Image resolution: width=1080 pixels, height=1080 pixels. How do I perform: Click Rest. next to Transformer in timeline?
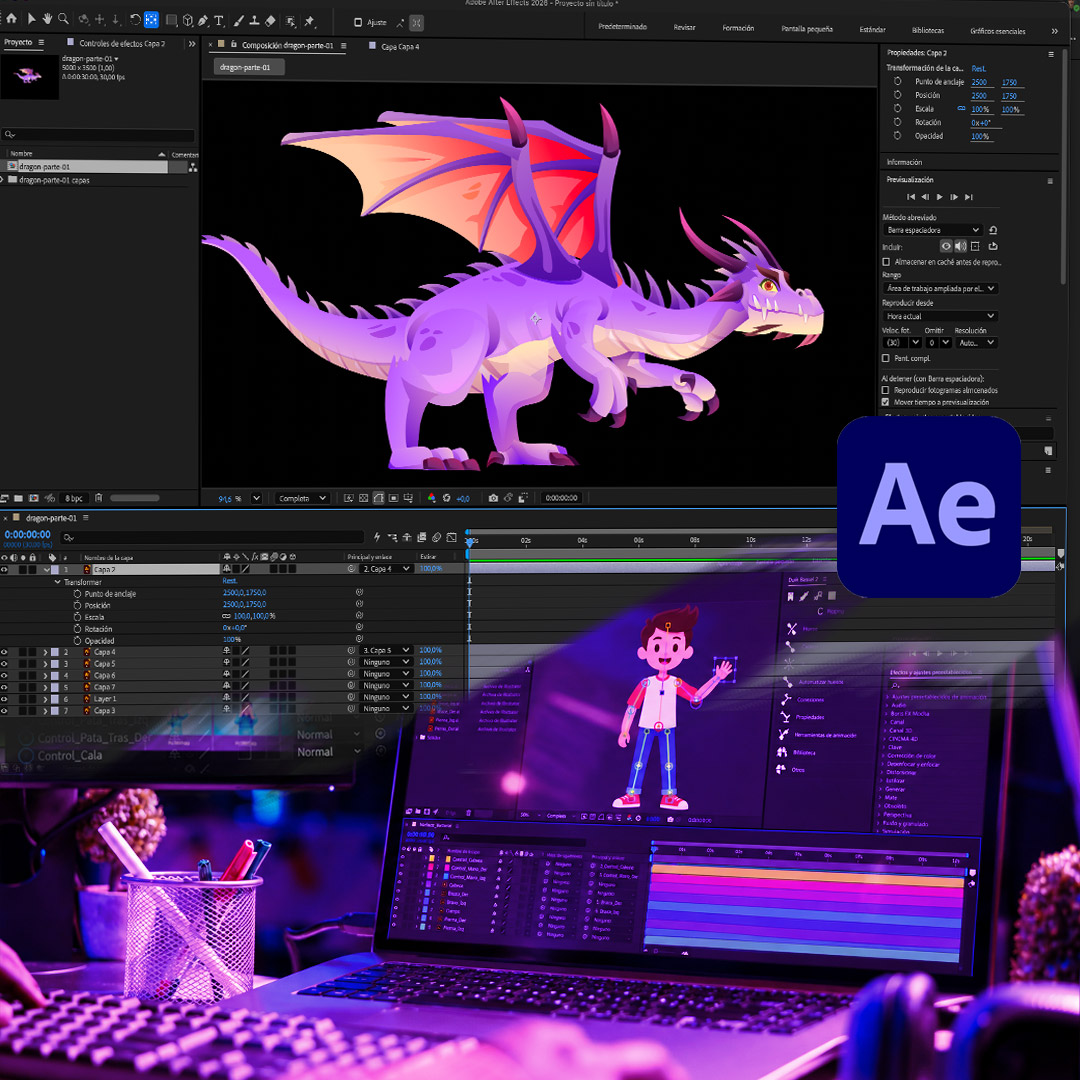click(229, 581)
